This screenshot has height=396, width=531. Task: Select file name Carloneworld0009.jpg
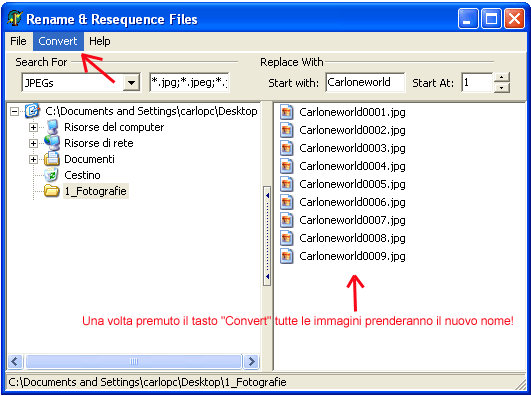pyautogui.click(x=352, y=256)
